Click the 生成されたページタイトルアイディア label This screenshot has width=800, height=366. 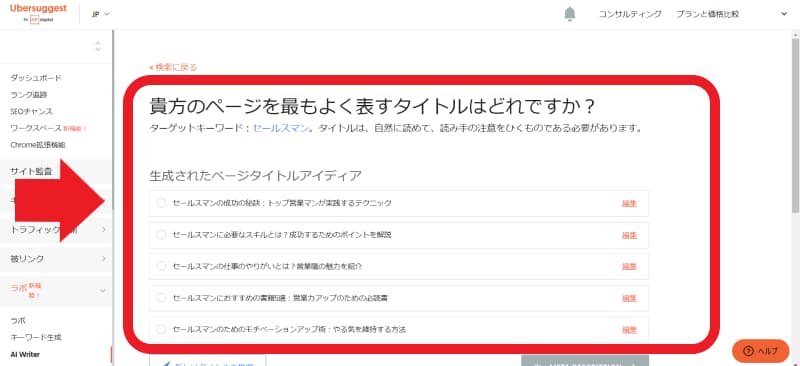coord(256,176)
